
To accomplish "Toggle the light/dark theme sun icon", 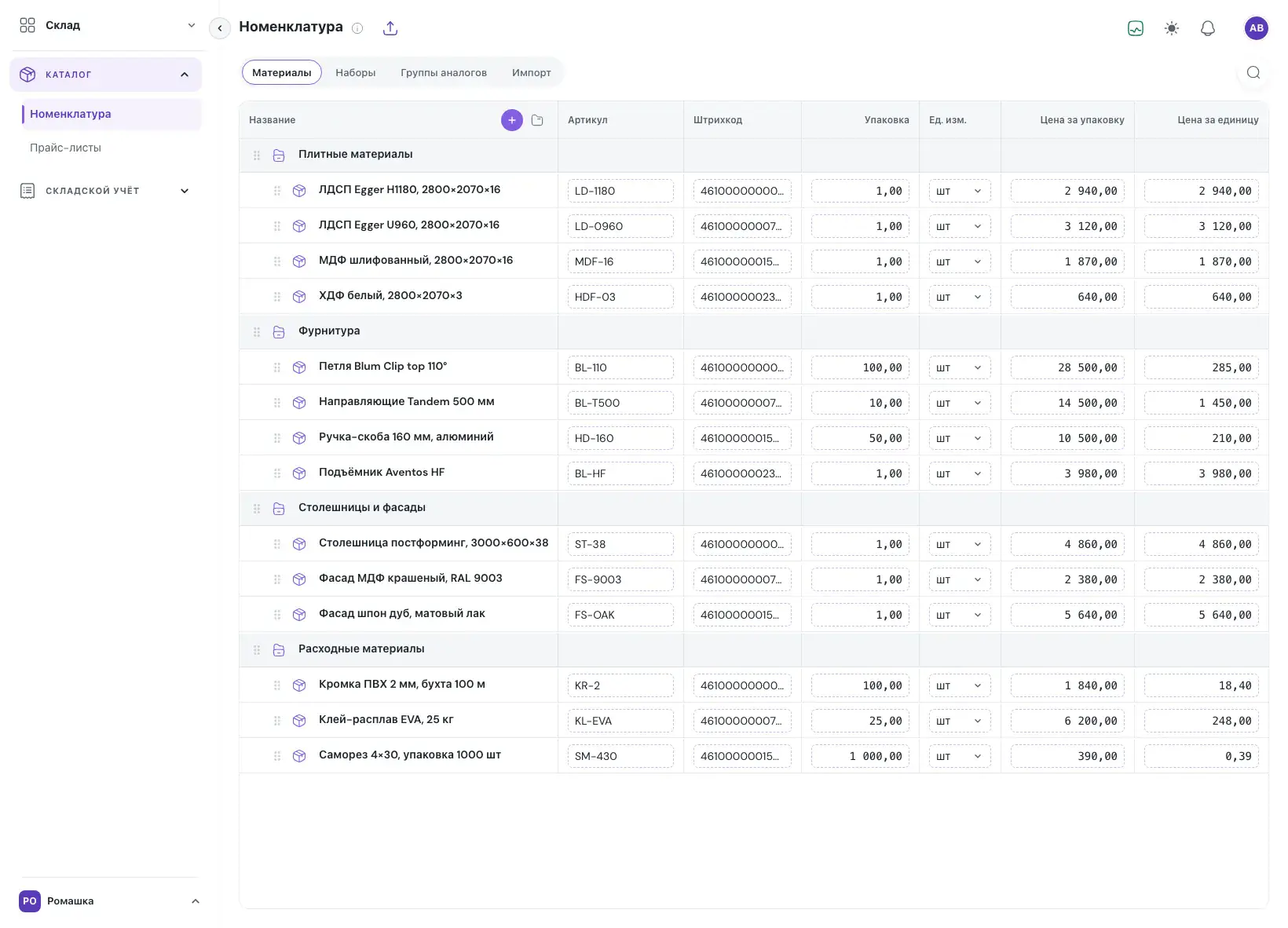I will 1172,28.
